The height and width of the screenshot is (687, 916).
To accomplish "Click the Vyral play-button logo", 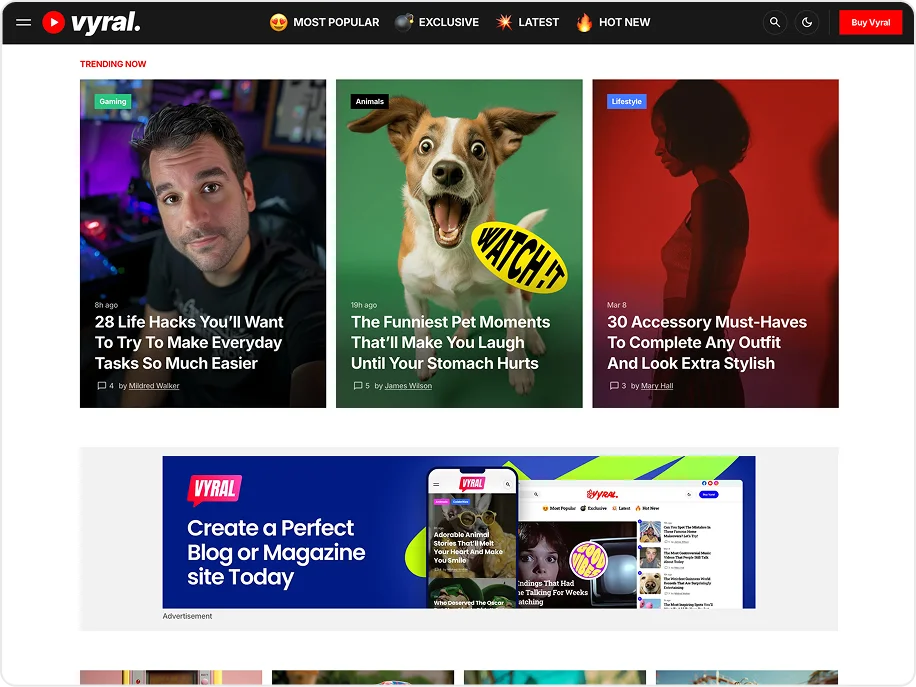I will [x=53, y=23].
